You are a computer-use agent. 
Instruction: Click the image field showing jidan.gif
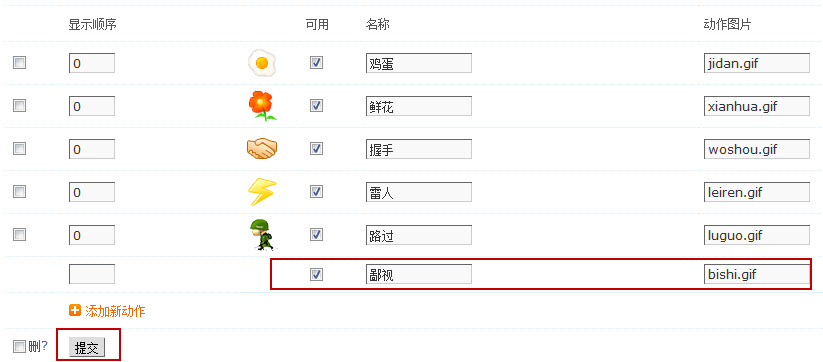pyautogui.click(x=757, y=63)
